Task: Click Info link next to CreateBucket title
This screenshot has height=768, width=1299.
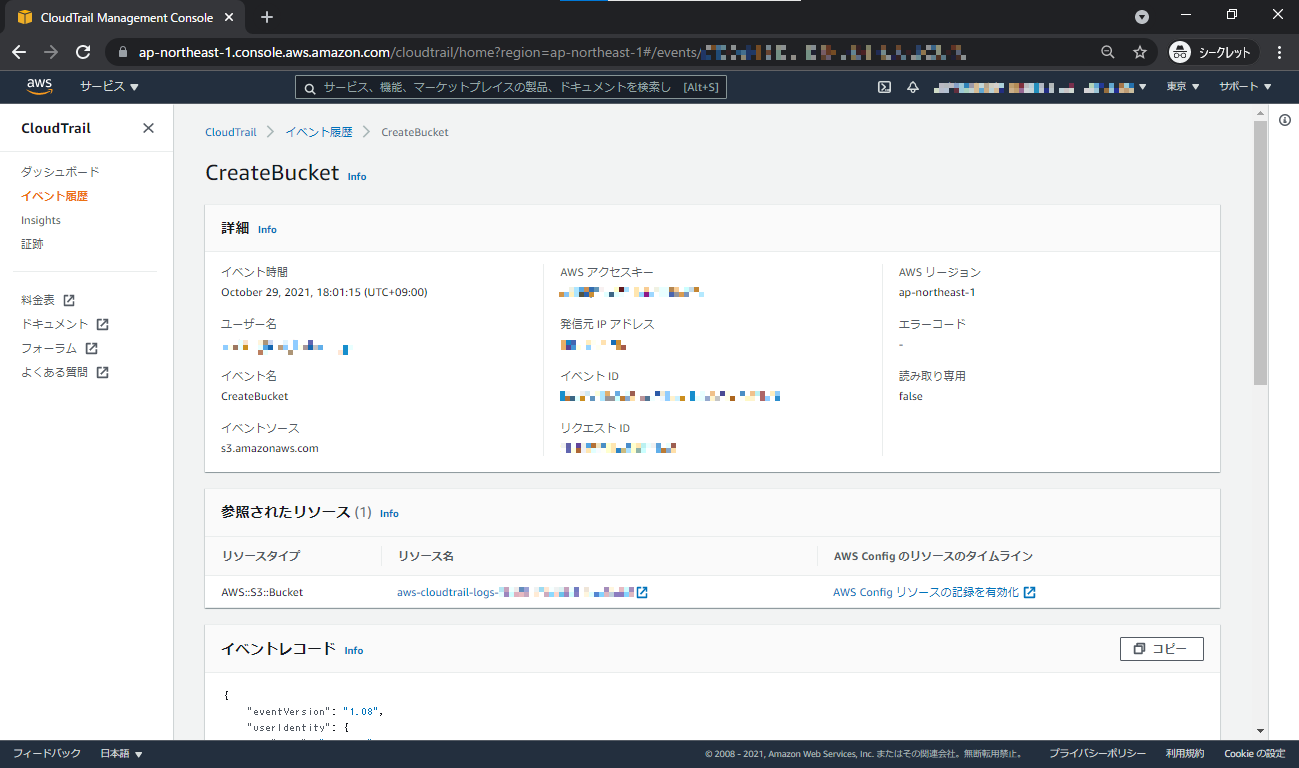Action: pyautogui.click(x=357, y=176)
